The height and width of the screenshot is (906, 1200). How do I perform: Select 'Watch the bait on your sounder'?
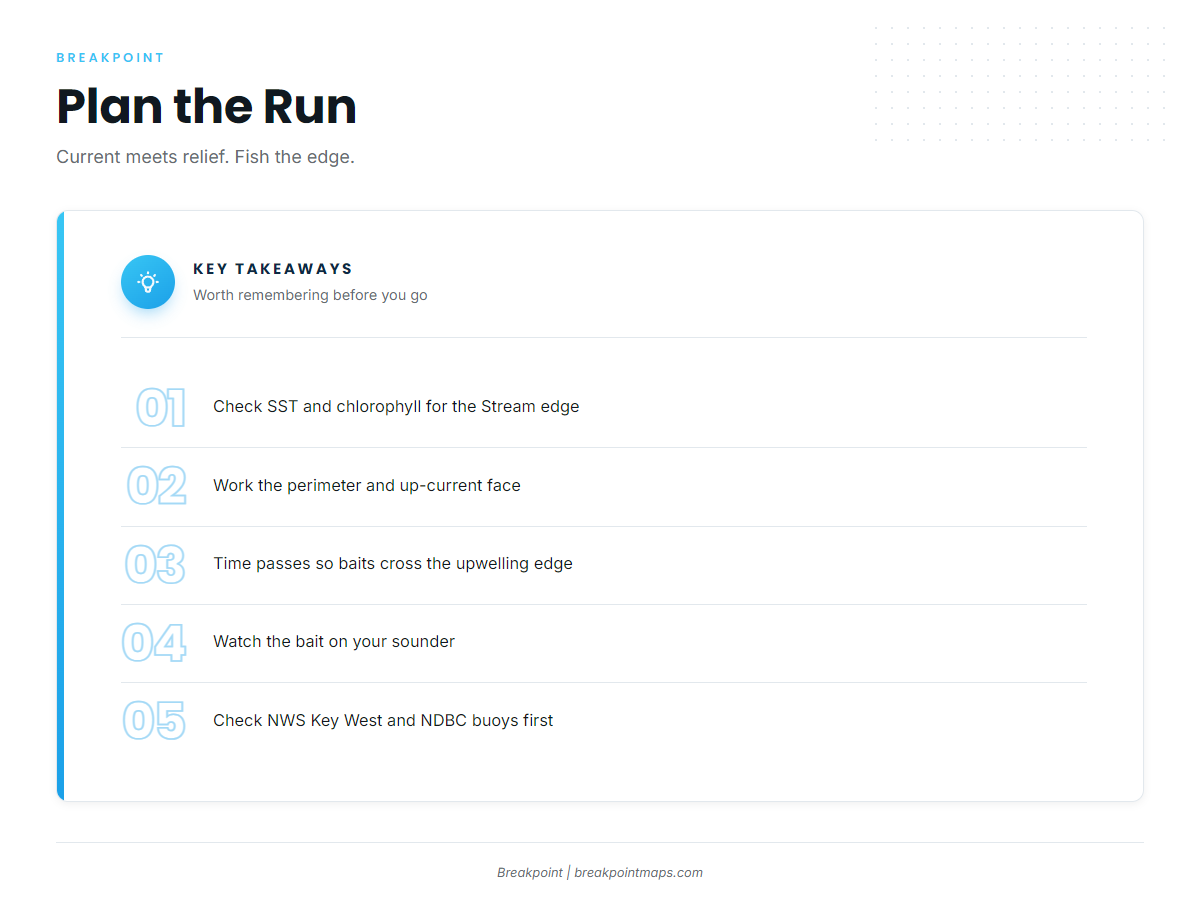(x=334, y=641)
